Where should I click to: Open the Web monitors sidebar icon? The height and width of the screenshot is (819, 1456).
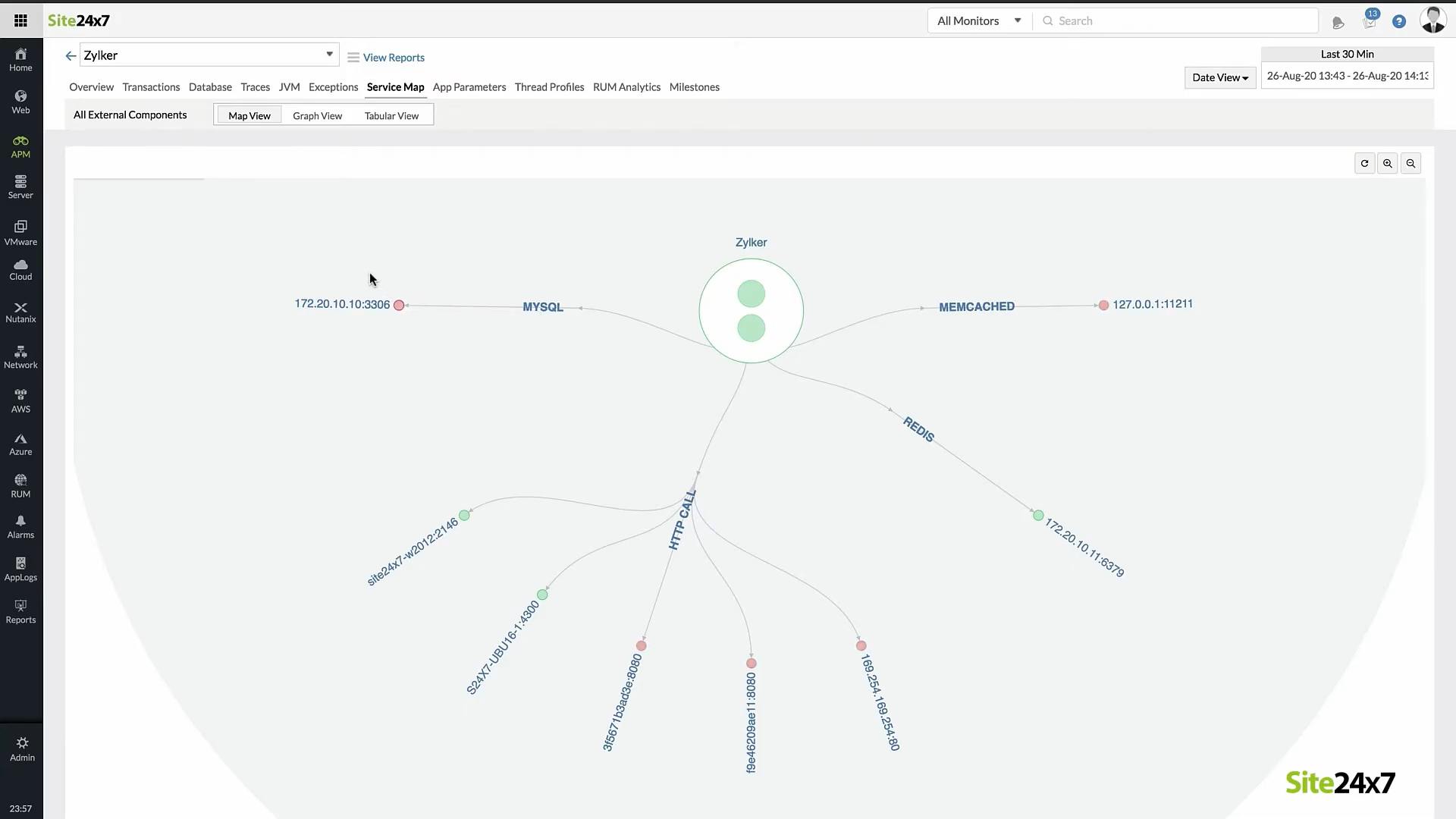tap(20, 102)
